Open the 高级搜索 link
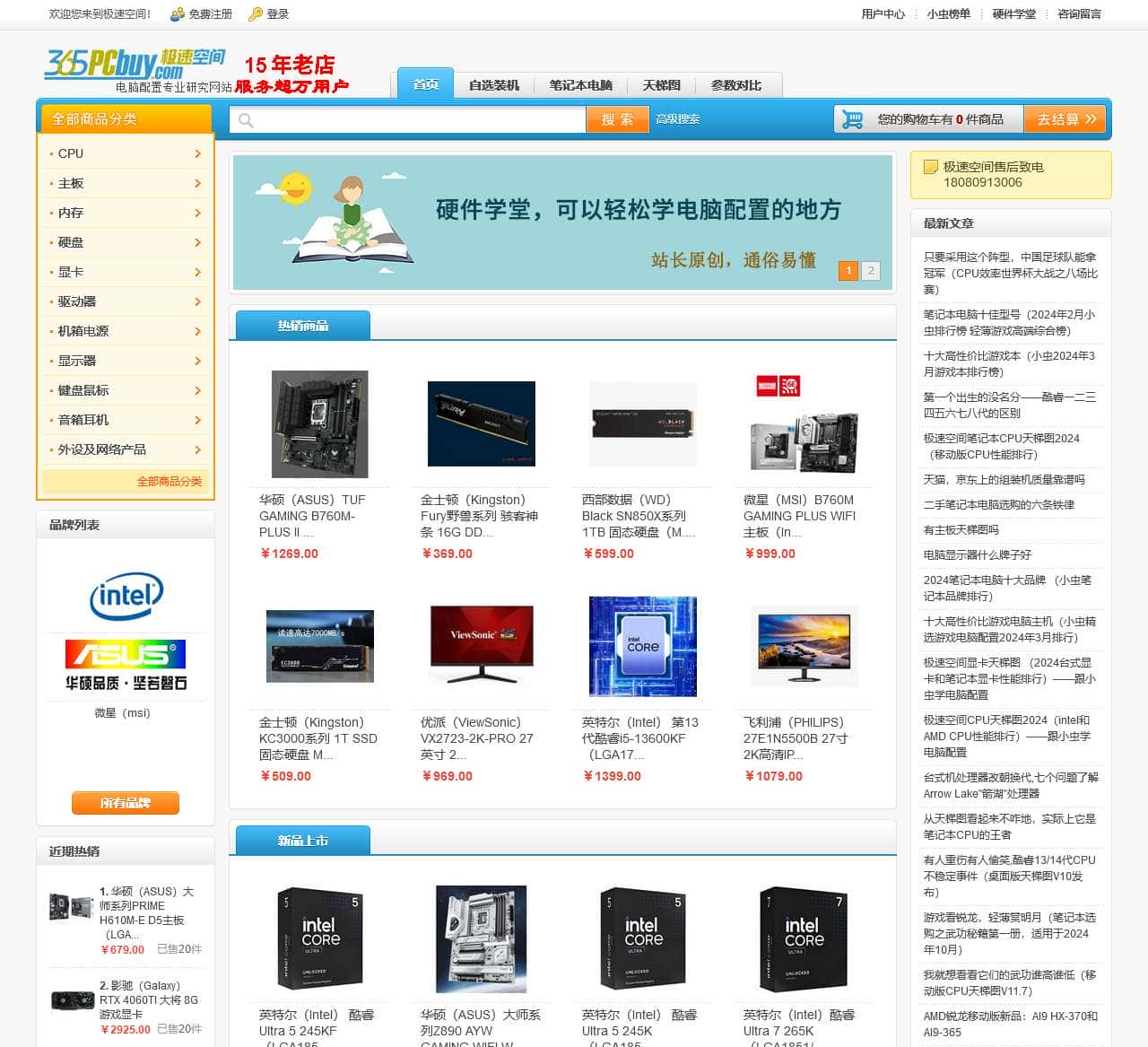 [x=678, y=119]
